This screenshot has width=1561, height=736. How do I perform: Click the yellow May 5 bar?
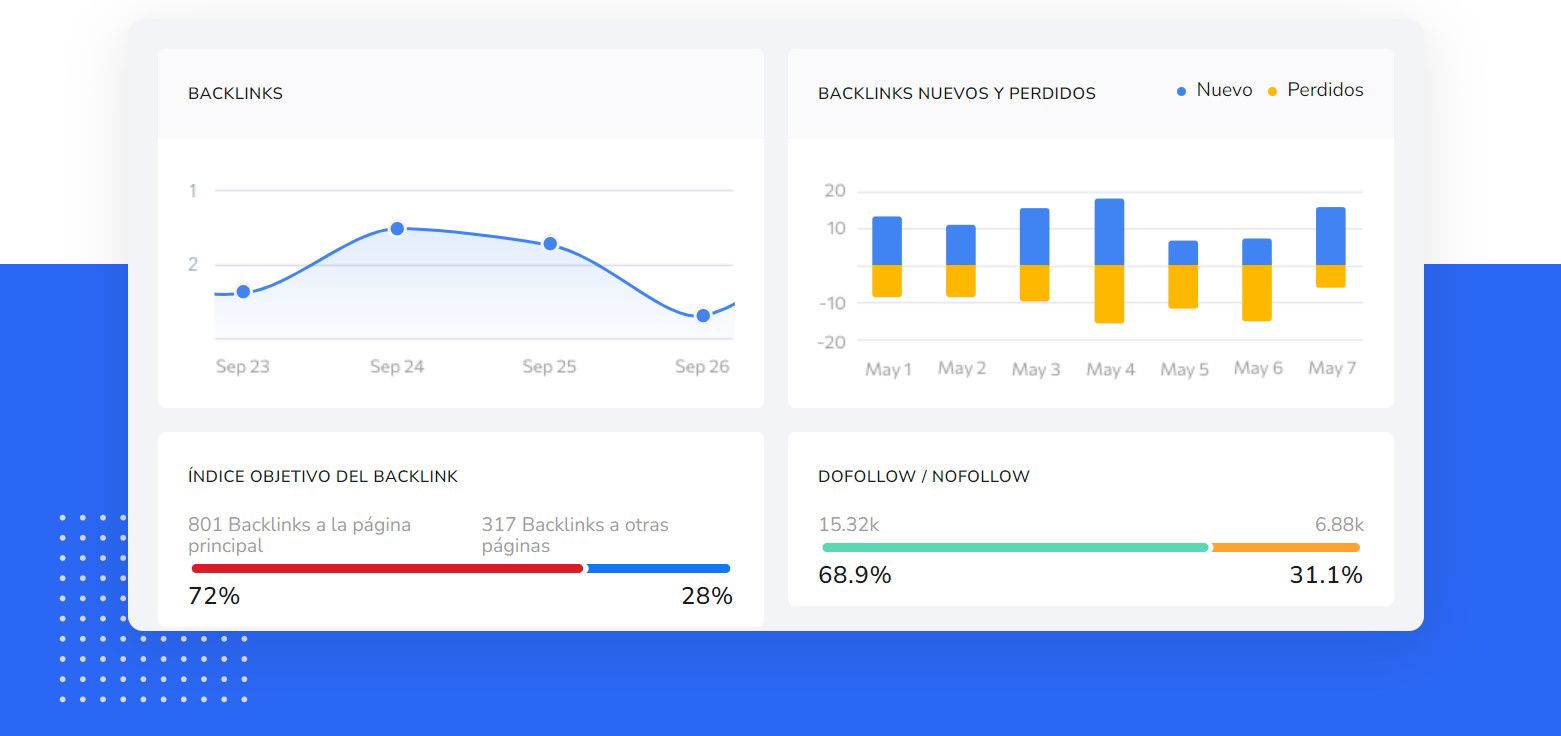coord(1183,287)
